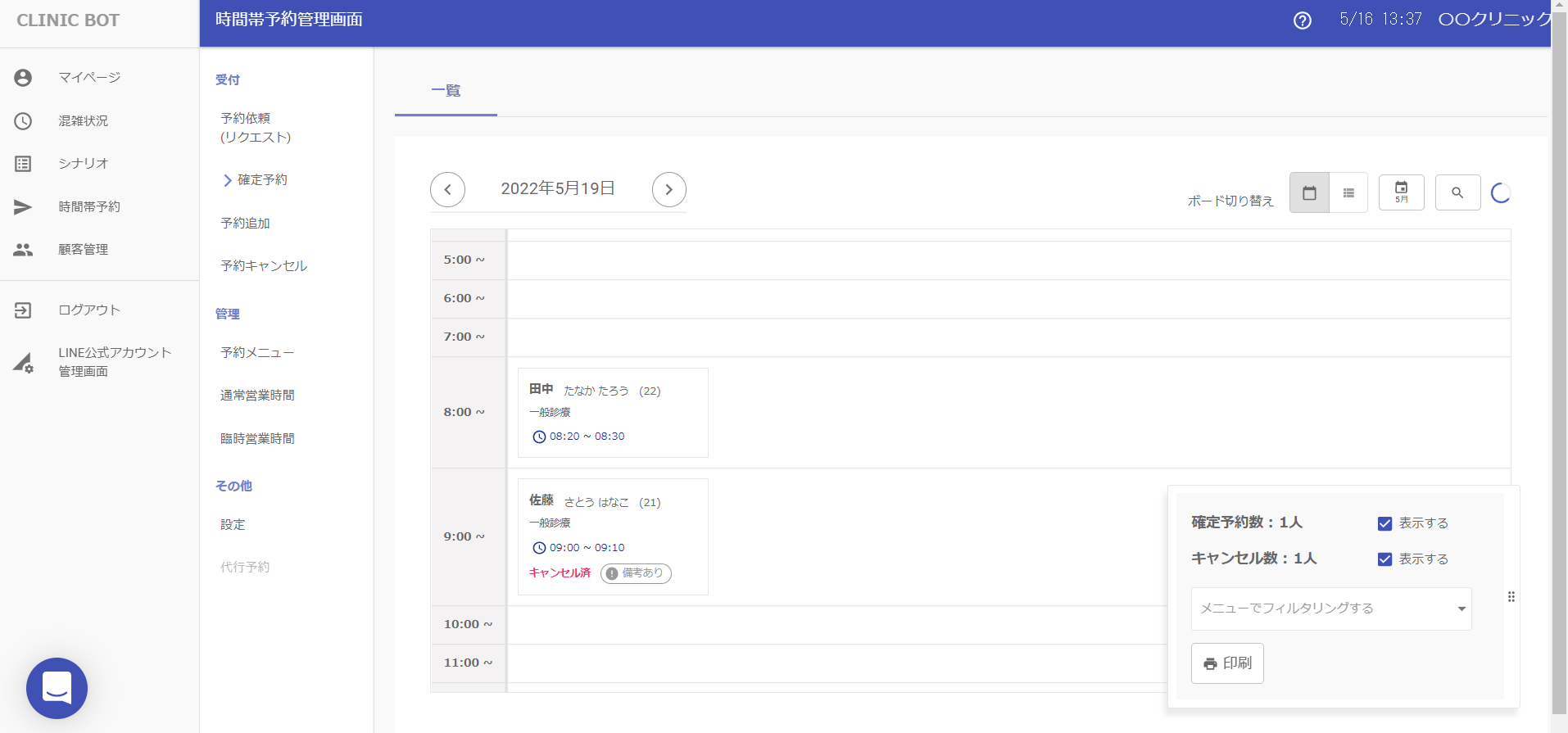The height and width of the screenshot is (733, 1568).
Task: Go to previous day arrow
Action: [447, 190]
